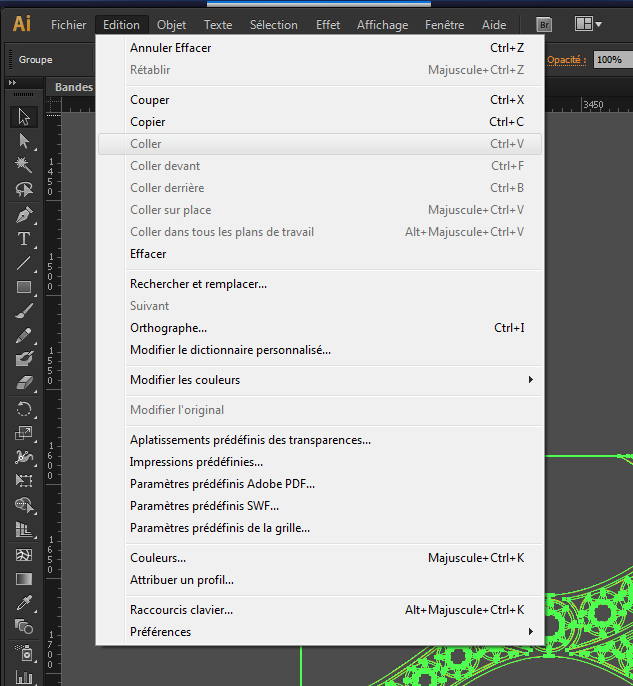This screenshot has height=686, width=633.
Task: Click the tools panel grip handle
Action: pyautogui.click(x=23, y=94)
